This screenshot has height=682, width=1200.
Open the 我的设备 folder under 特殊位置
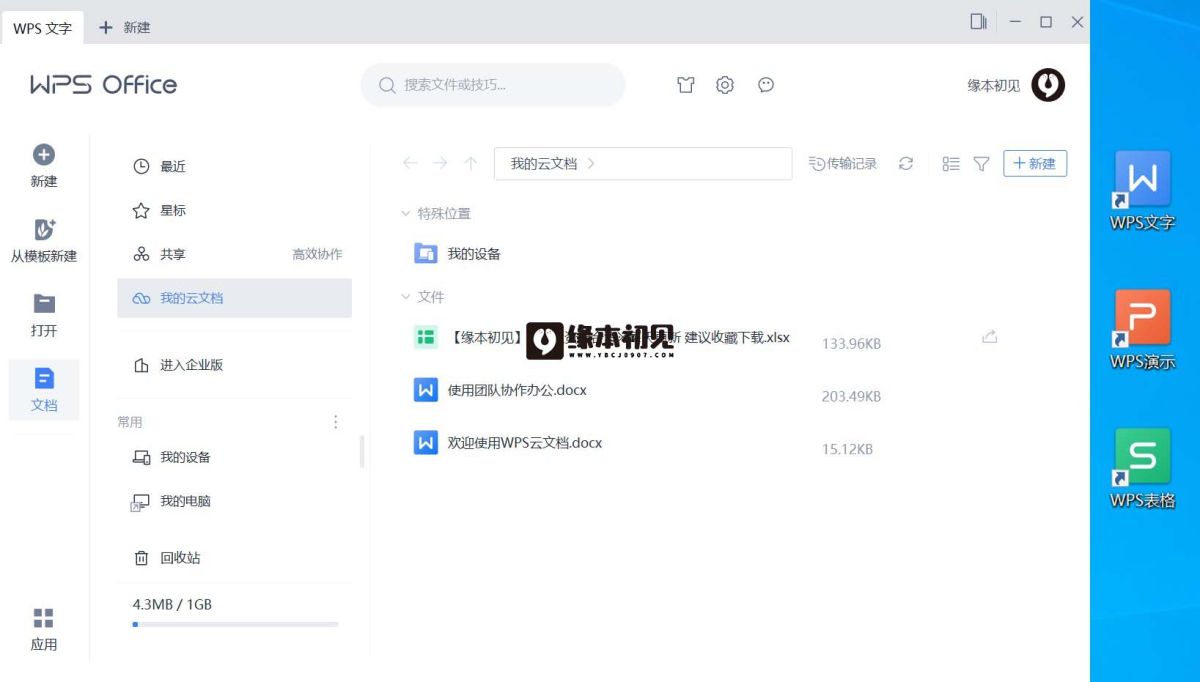coord(458,254)
